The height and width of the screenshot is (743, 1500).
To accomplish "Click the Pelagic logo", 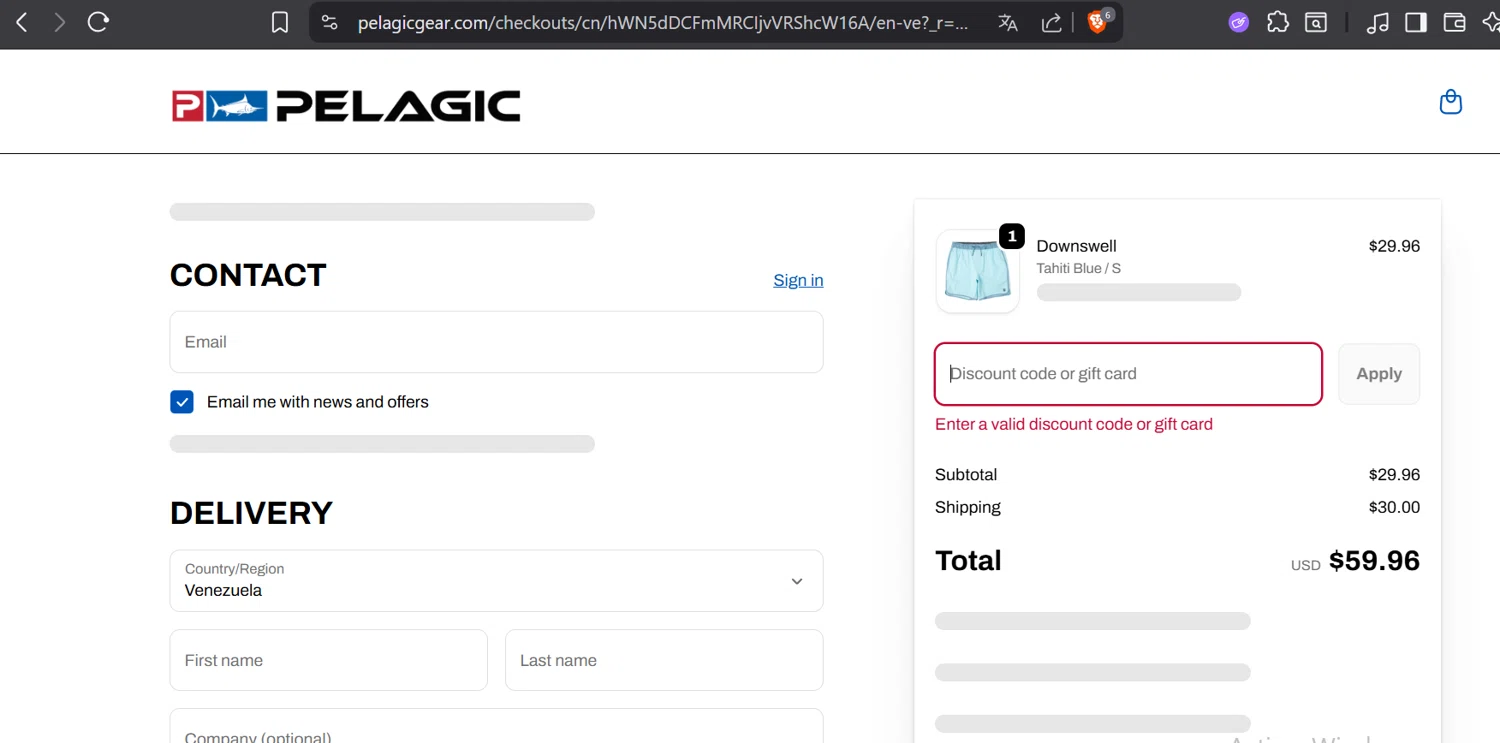I will (x=346, y=106).
